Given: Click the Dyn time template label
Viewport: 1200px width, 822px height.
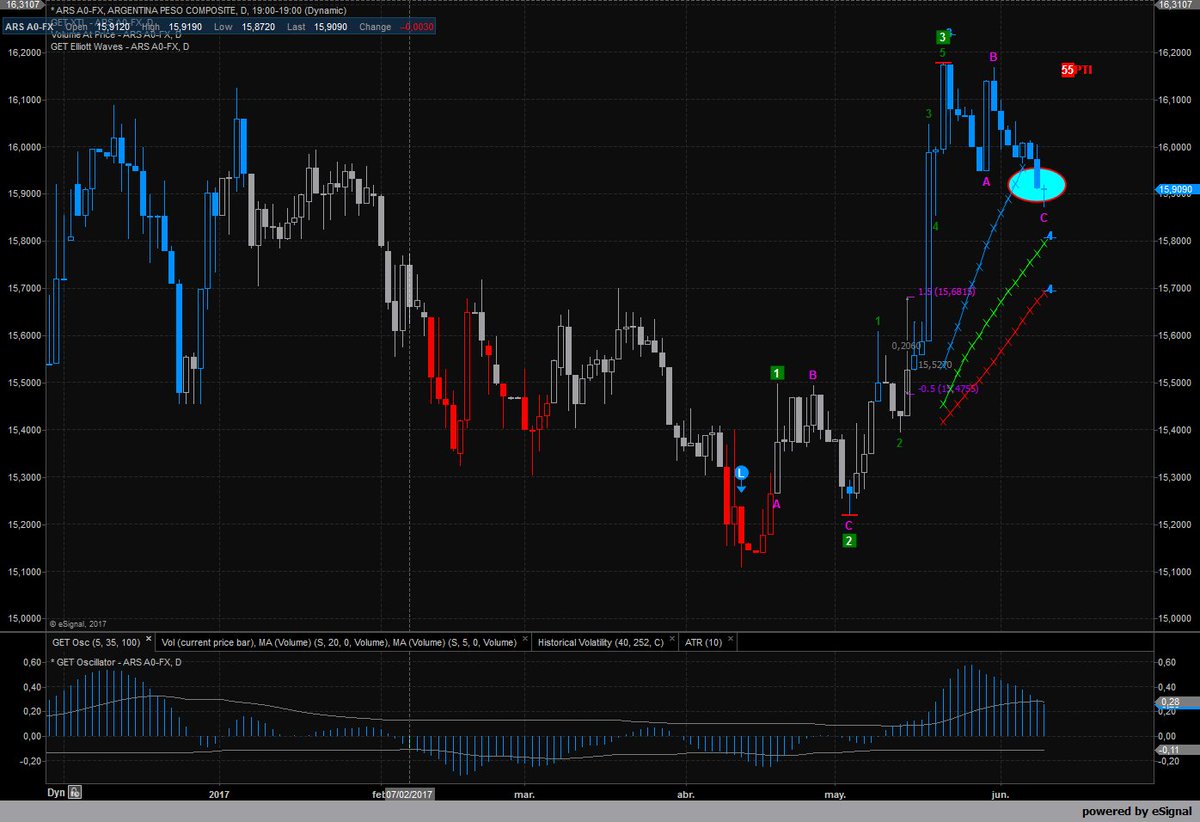Looking at the screenshot, I should [56, 792].
